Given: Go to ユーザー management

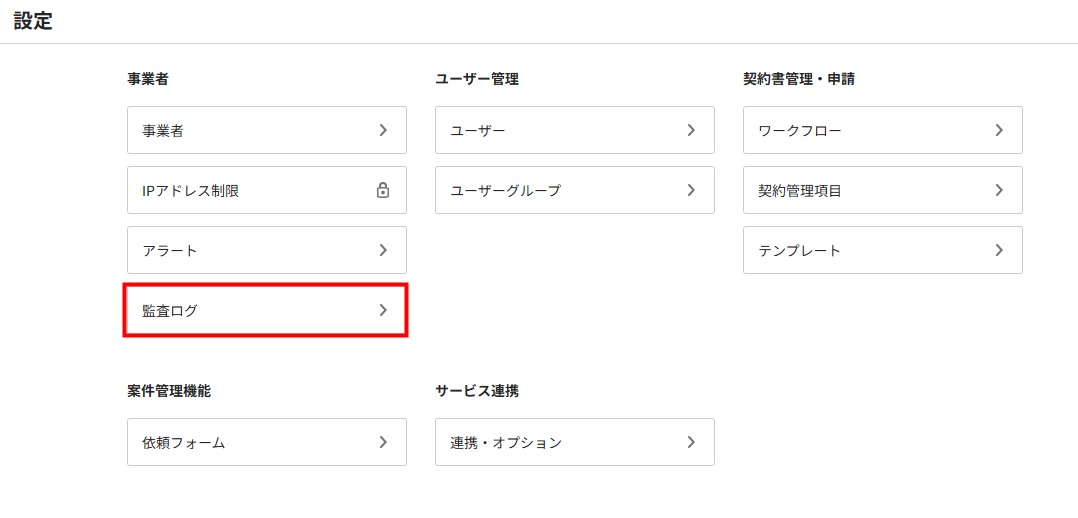Looking at the screenshot, I should tap(575, 130).
